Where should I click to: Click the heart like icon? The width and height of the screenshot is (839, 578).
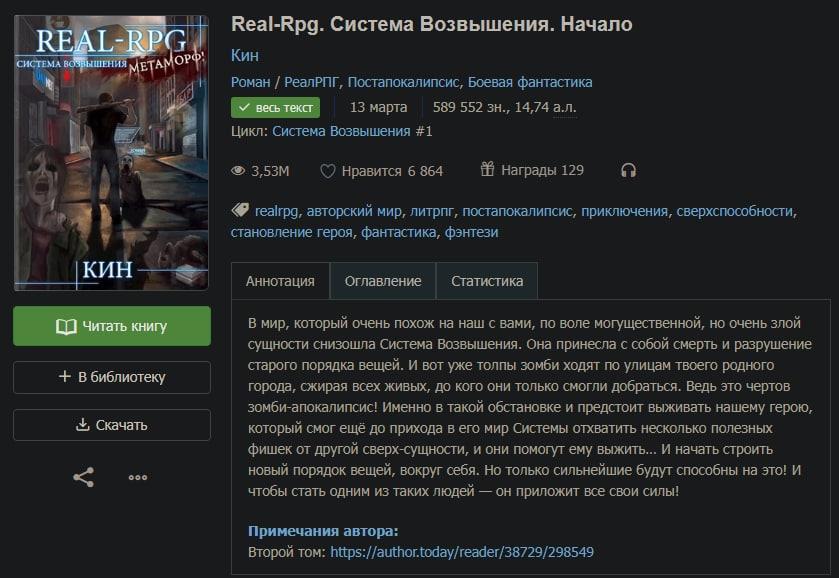(327, 171)
